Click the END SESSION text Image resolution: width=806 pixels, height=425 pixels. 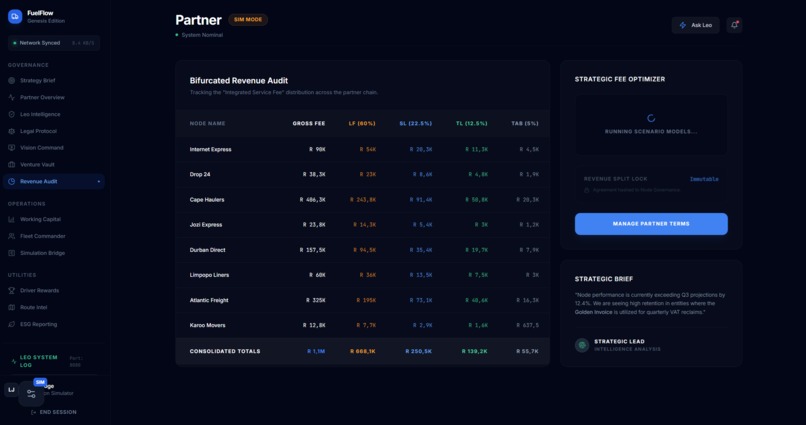click(x=58, y=412)
